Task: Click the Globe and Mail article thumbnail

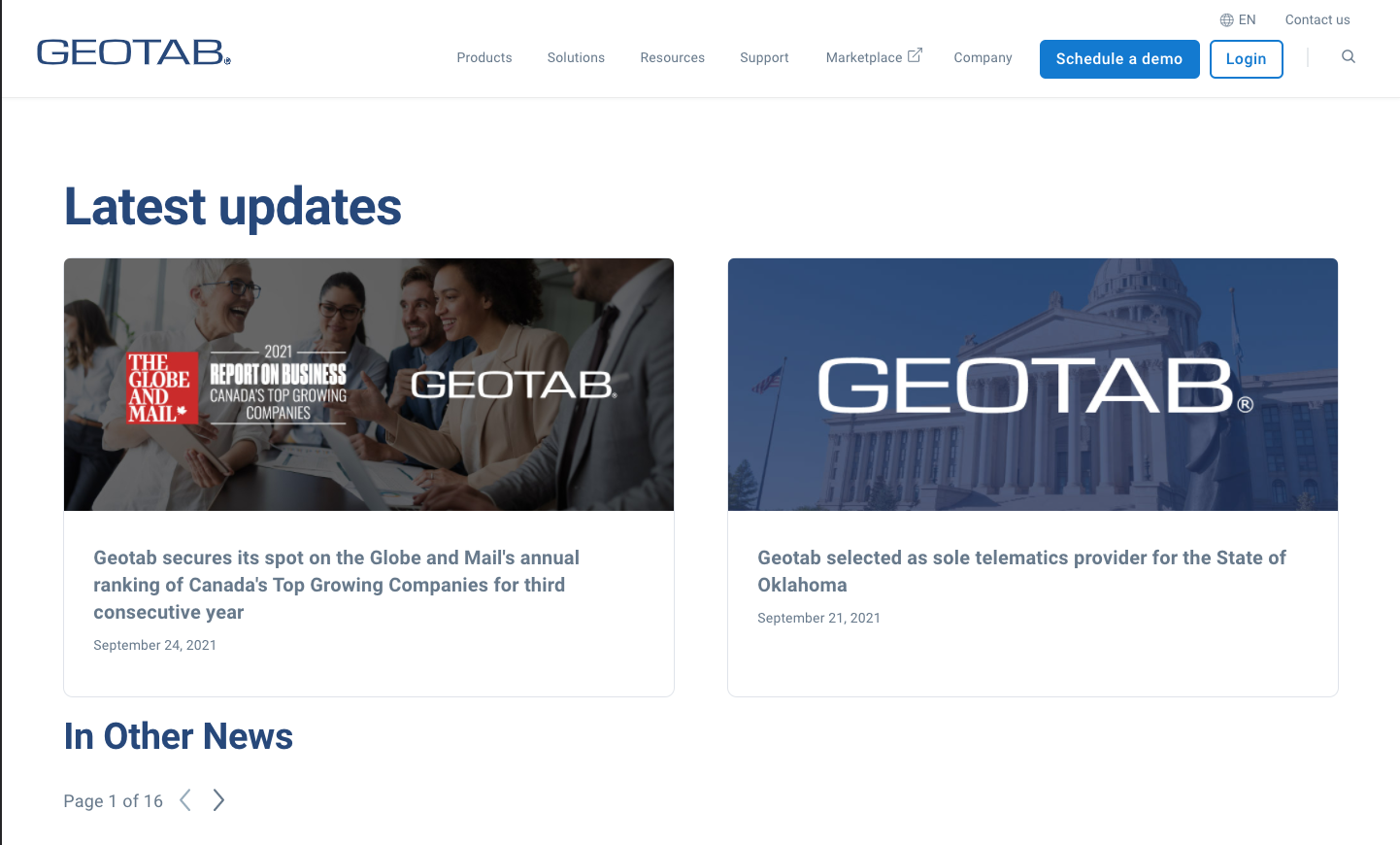Action: pos(369,385)
